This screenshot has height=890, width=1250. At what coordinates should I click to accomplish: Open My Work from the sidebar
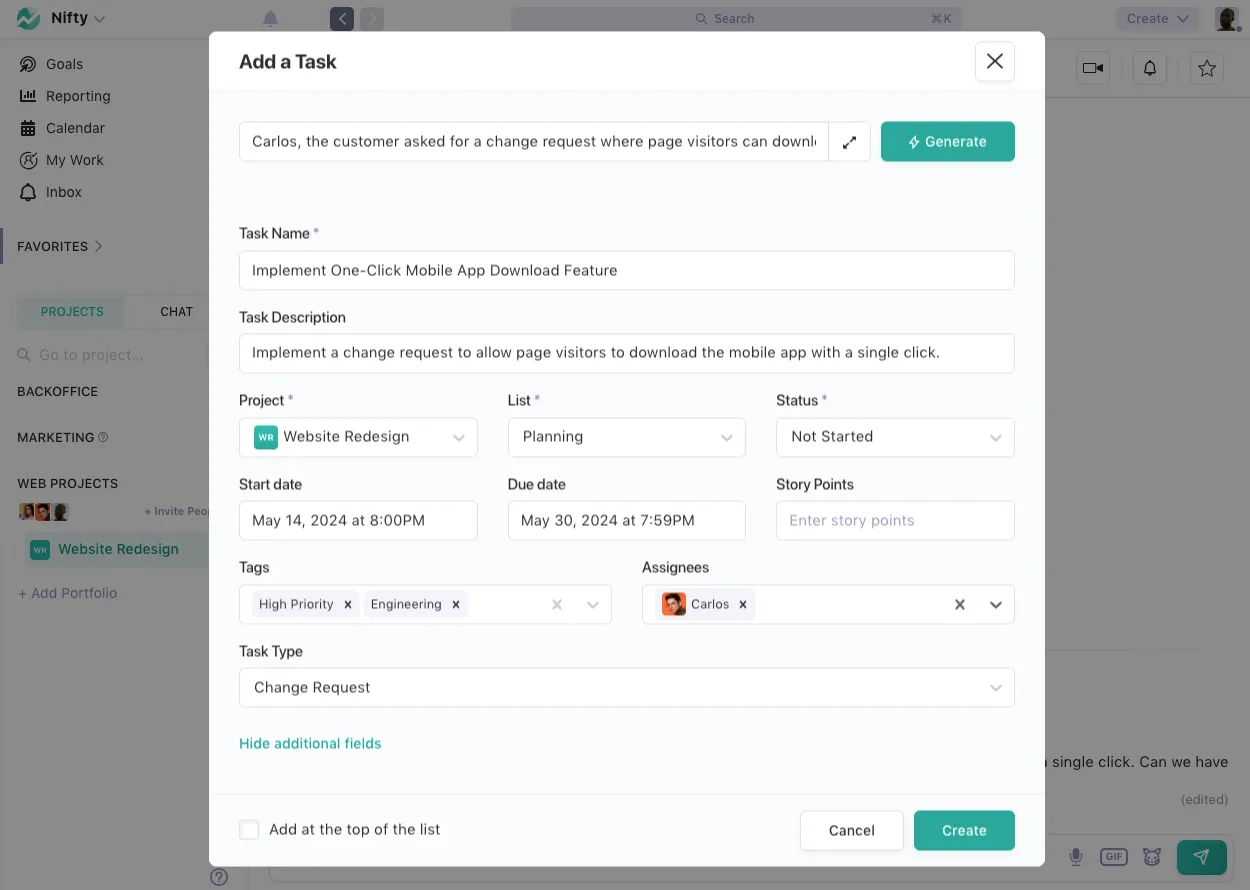(73, 160)
